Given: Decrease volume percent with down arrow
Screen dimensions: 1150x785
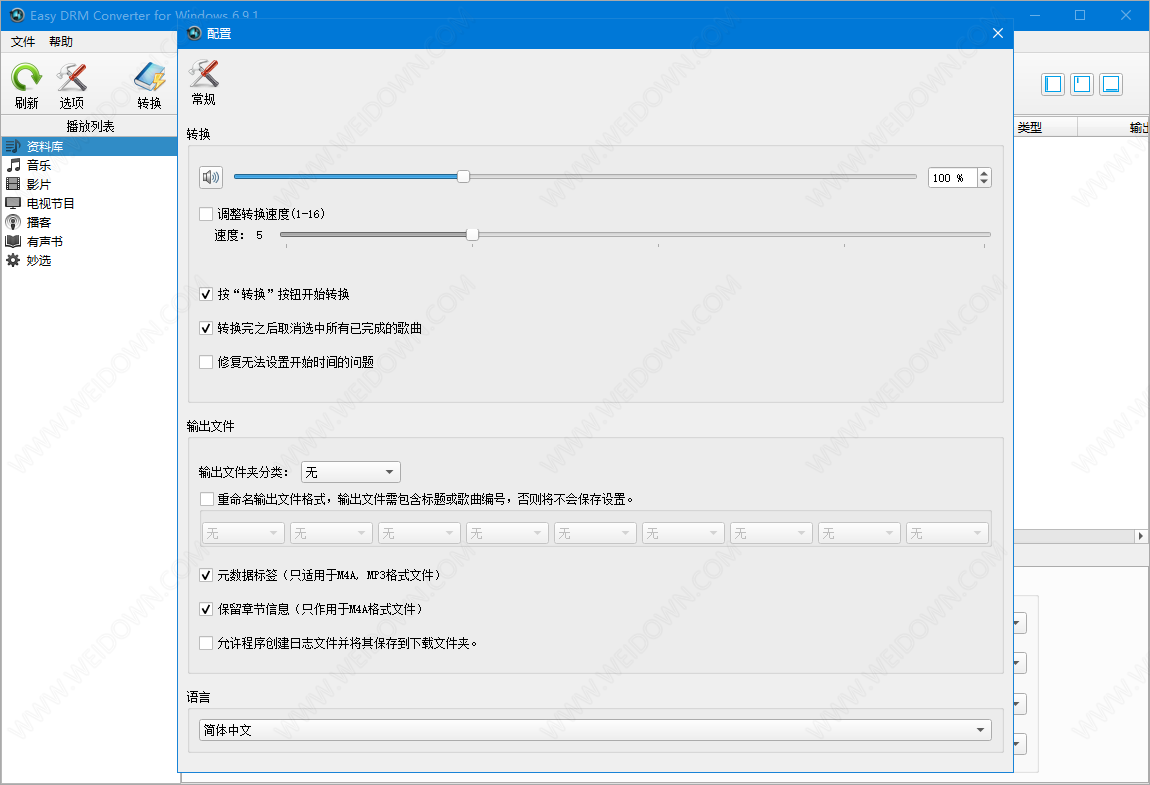Looking at the screenshot, I should pyautogui.click(x=984, y=182).
